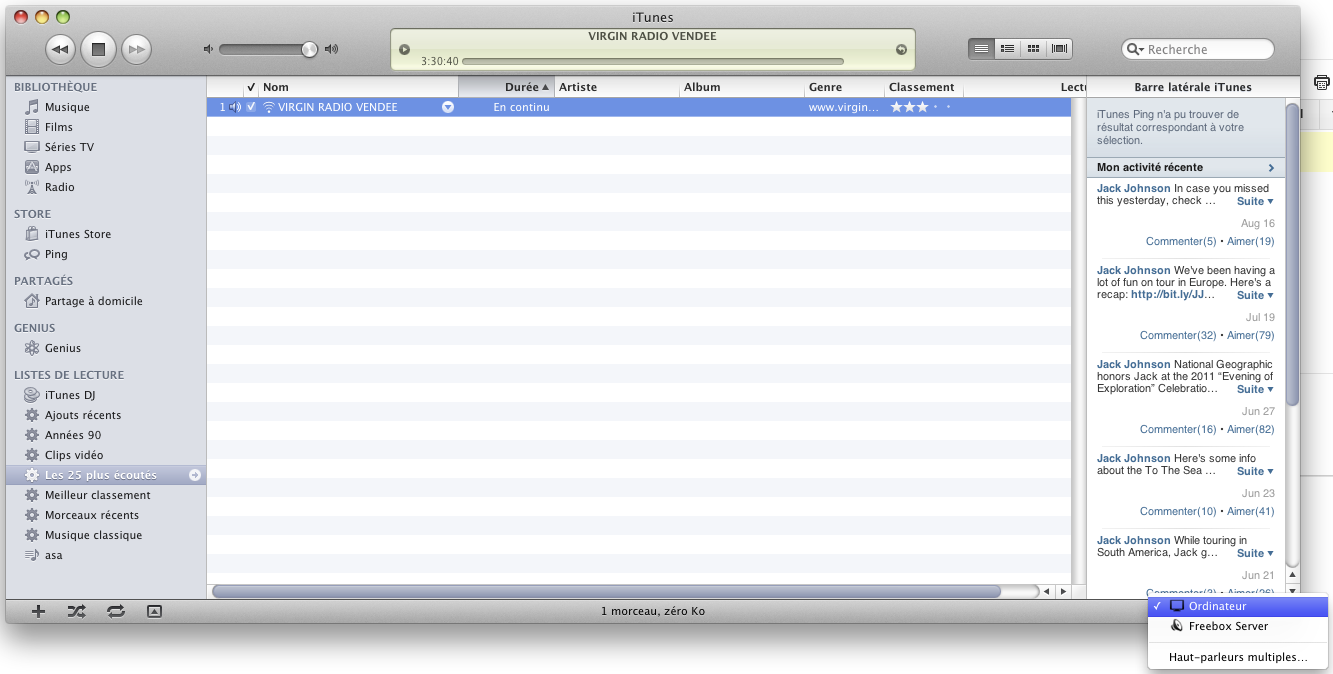Select Séries TV in sidebar
Screen dimensions: 1333x674
click(69, 147)
